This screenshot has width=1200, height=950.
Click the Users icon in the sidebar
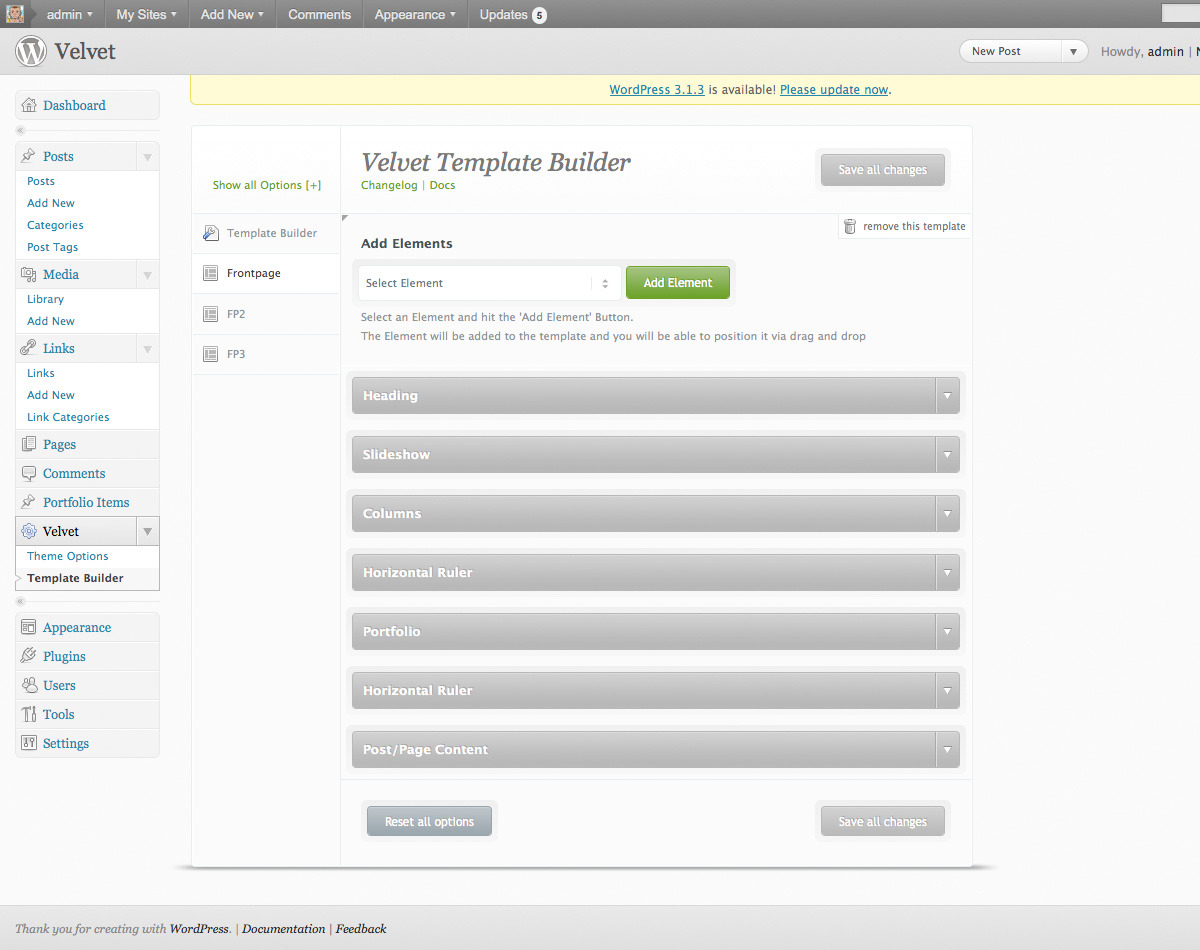[x=29, y=685]
